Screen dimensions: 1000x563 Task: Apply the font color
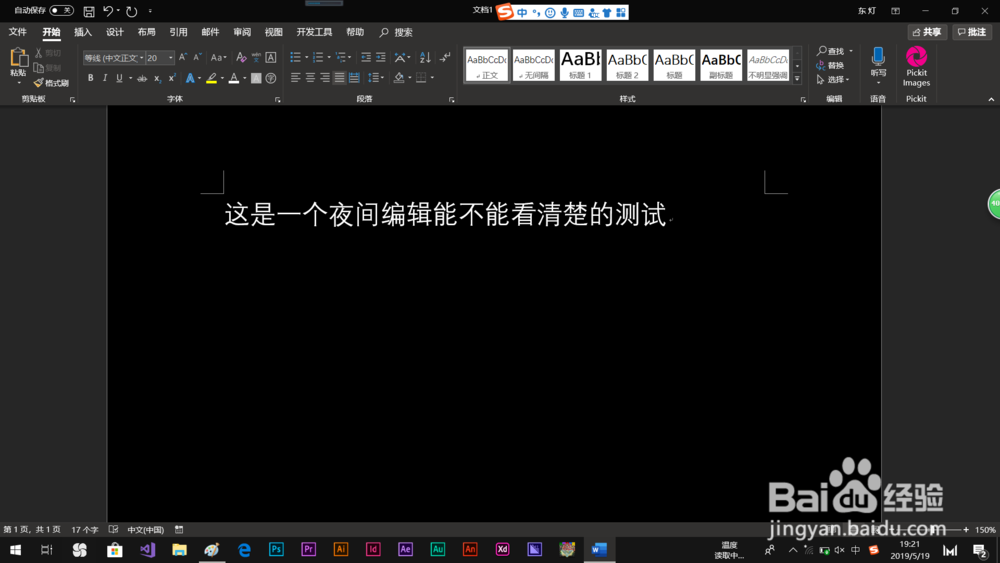(x=234, y=78)
